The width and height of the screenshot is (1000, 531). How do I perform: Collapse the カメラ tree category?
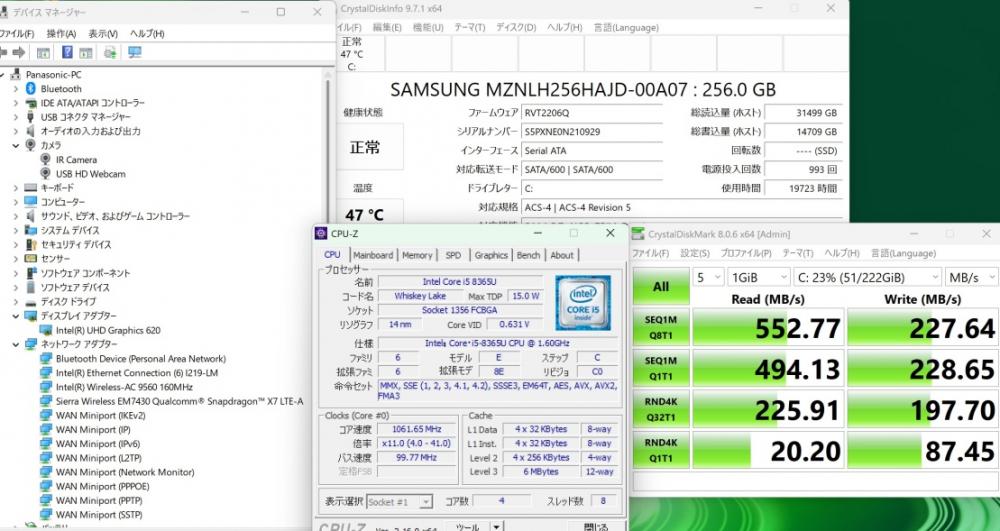[x=15, y=145]
